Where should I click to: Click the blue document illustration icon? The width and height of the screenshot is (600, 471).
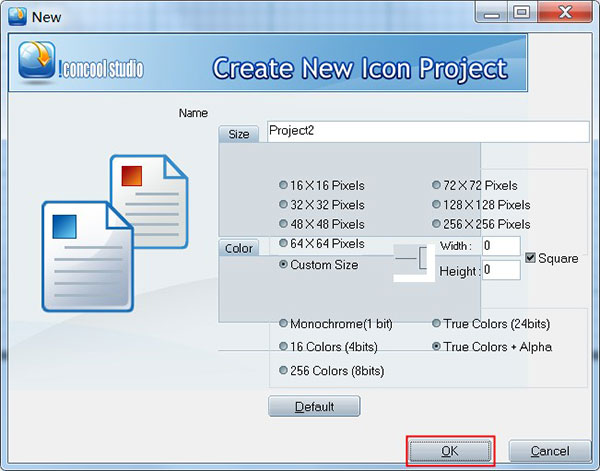pyautogui.click(x=88, y=256)
